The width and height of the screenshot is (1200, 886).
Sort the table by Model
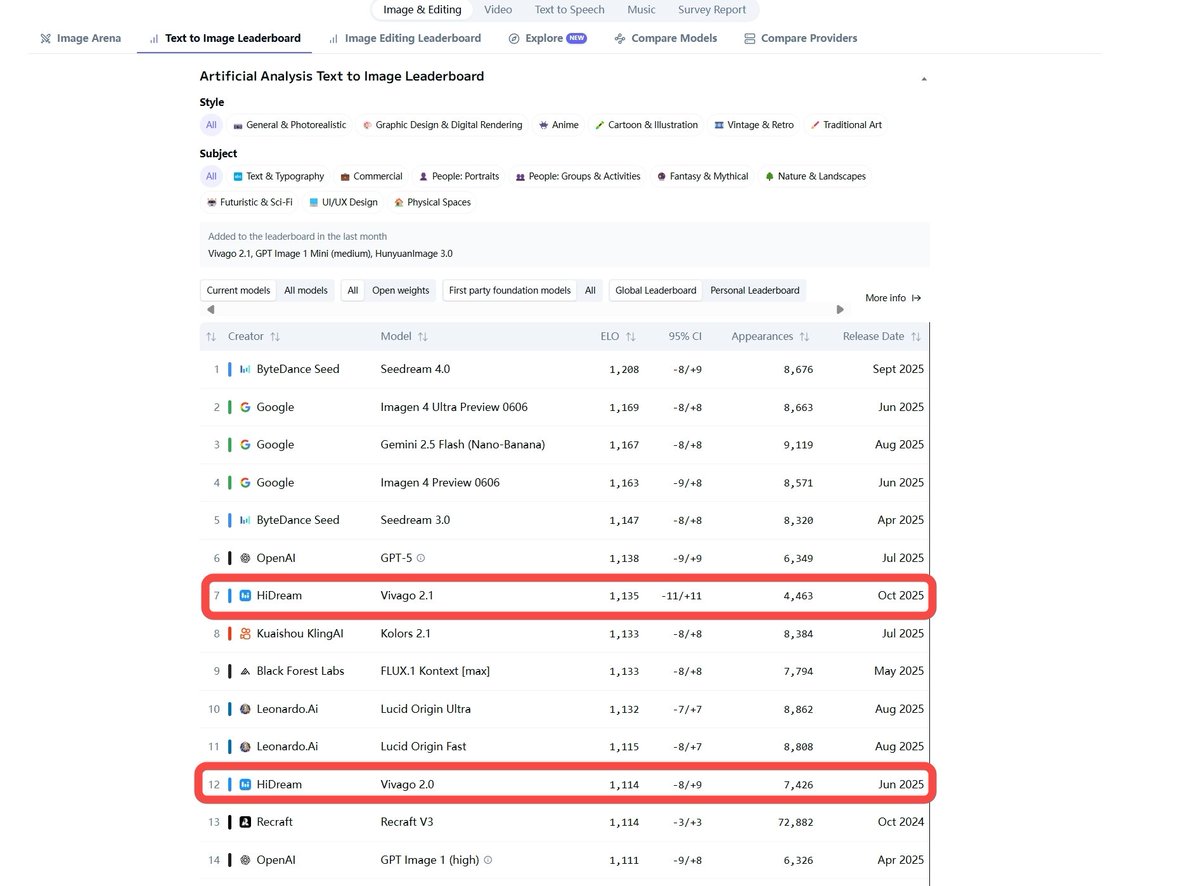coord(404,337)
